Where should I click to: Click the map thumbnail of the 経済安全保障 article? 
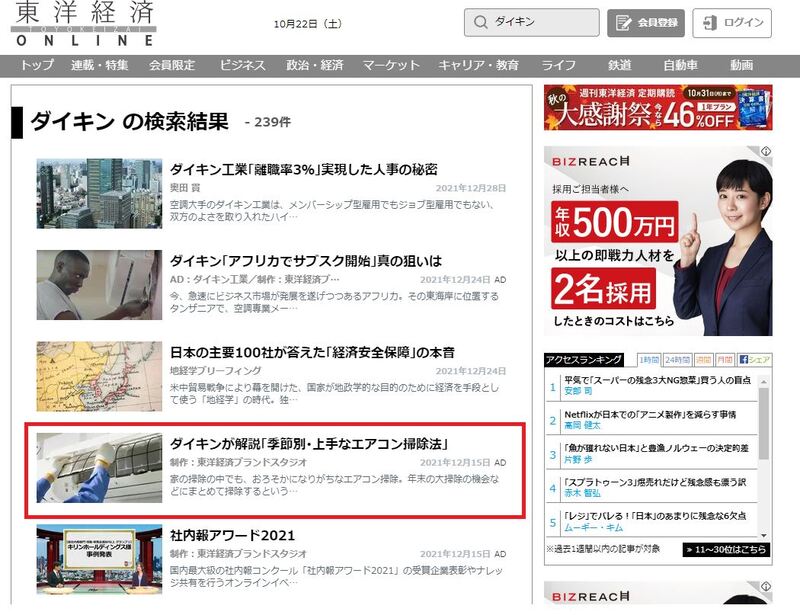99,376
